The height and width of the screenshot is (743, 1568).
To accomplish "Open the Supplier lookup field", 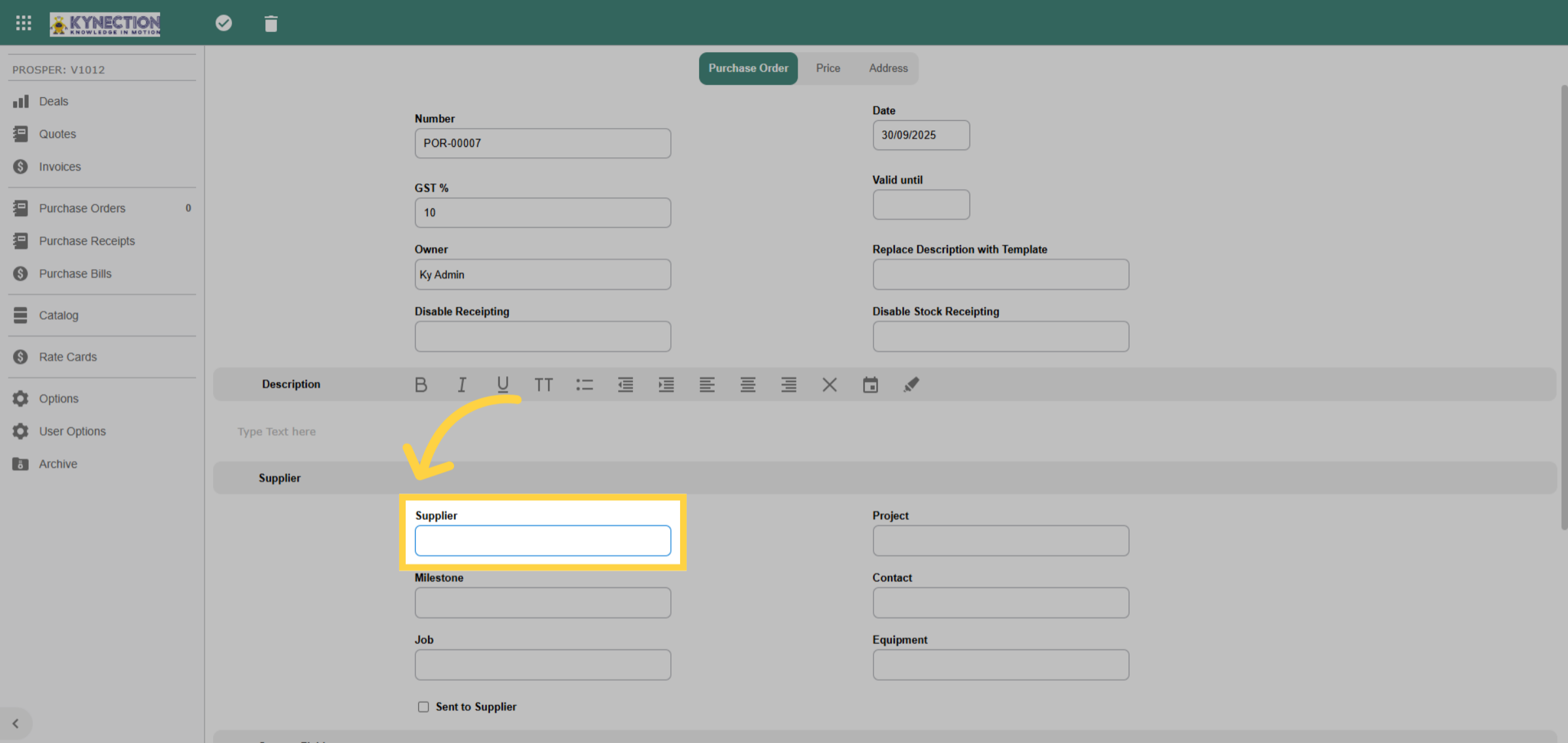I will click(x=542, y=541).
